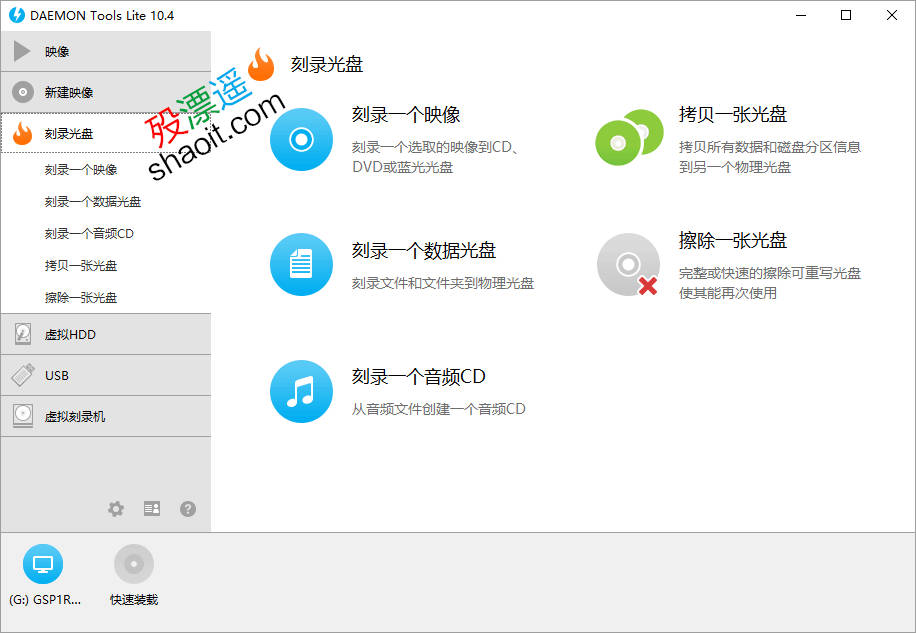The image size is (916, 633).
Task: Open settings with the gear icon
Action: [116, 509]
